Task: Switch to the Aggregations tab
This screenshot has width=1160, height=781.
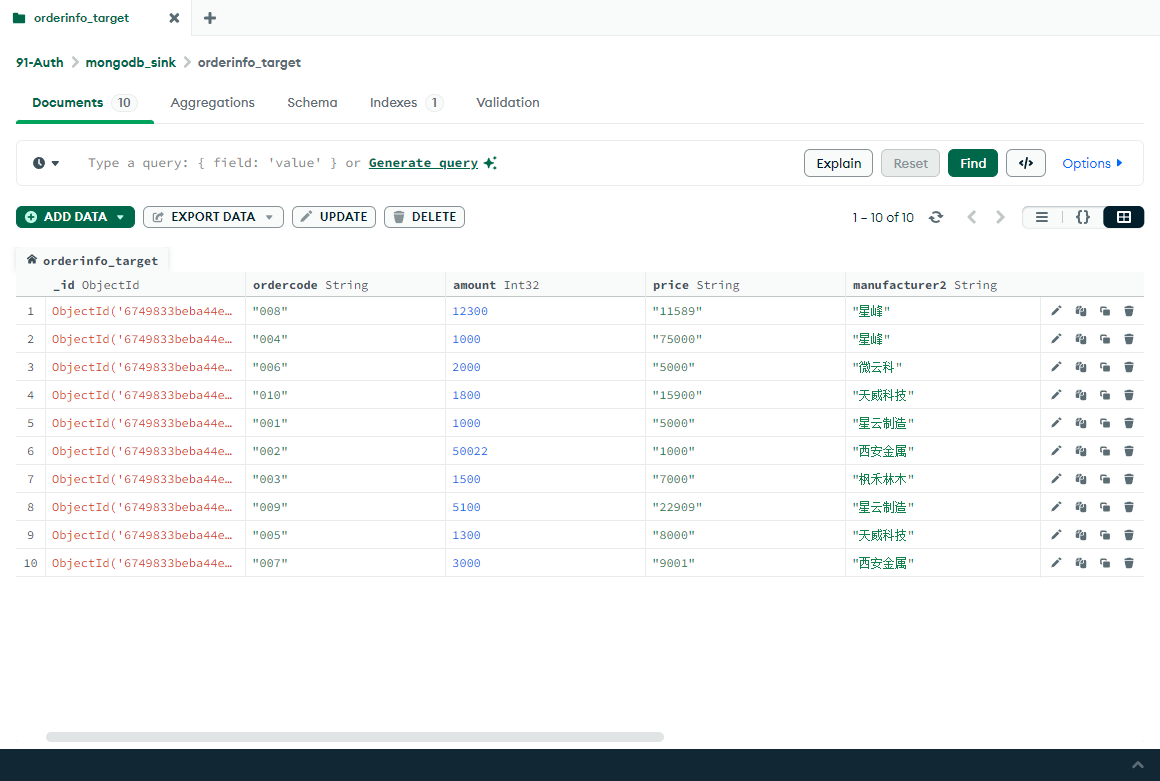Action: coord(212,103)
